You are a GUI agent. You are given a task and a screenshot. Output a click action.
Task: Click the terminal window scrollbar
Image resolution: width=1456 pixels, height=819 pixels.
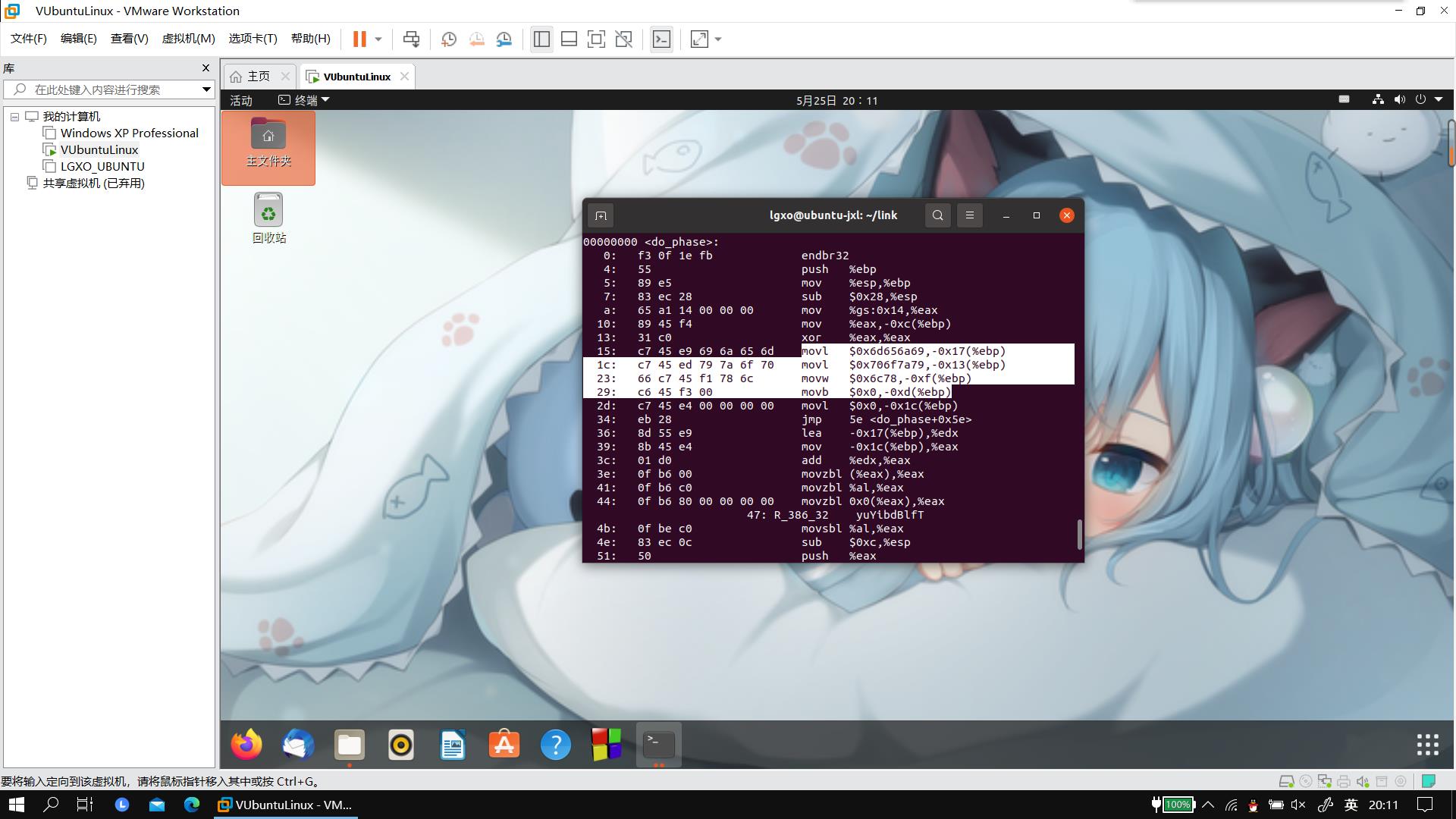(x=1079, y=534)
